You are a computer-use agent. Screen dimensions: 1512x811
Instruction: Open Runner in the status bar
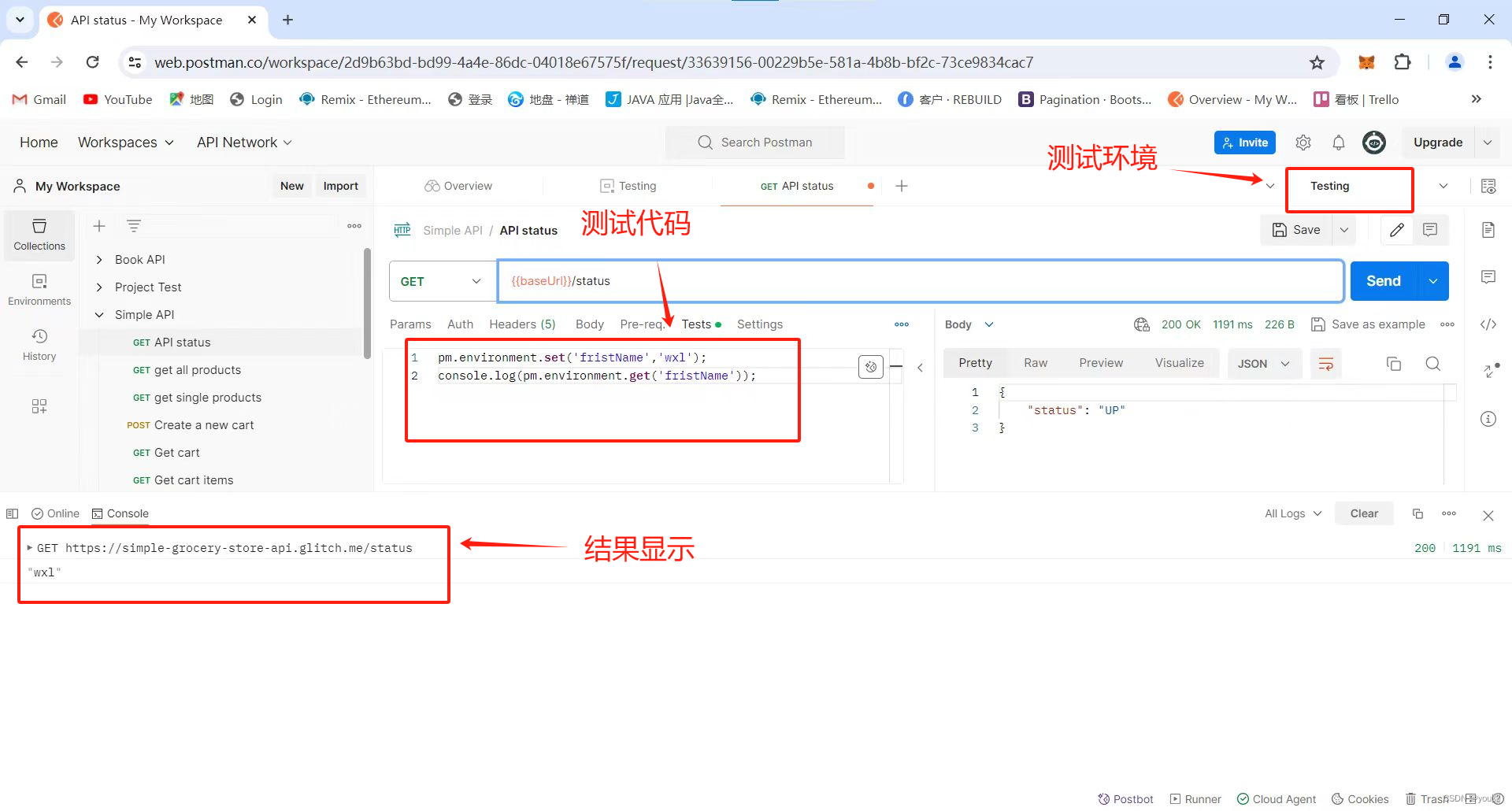tap(1195, 799)
